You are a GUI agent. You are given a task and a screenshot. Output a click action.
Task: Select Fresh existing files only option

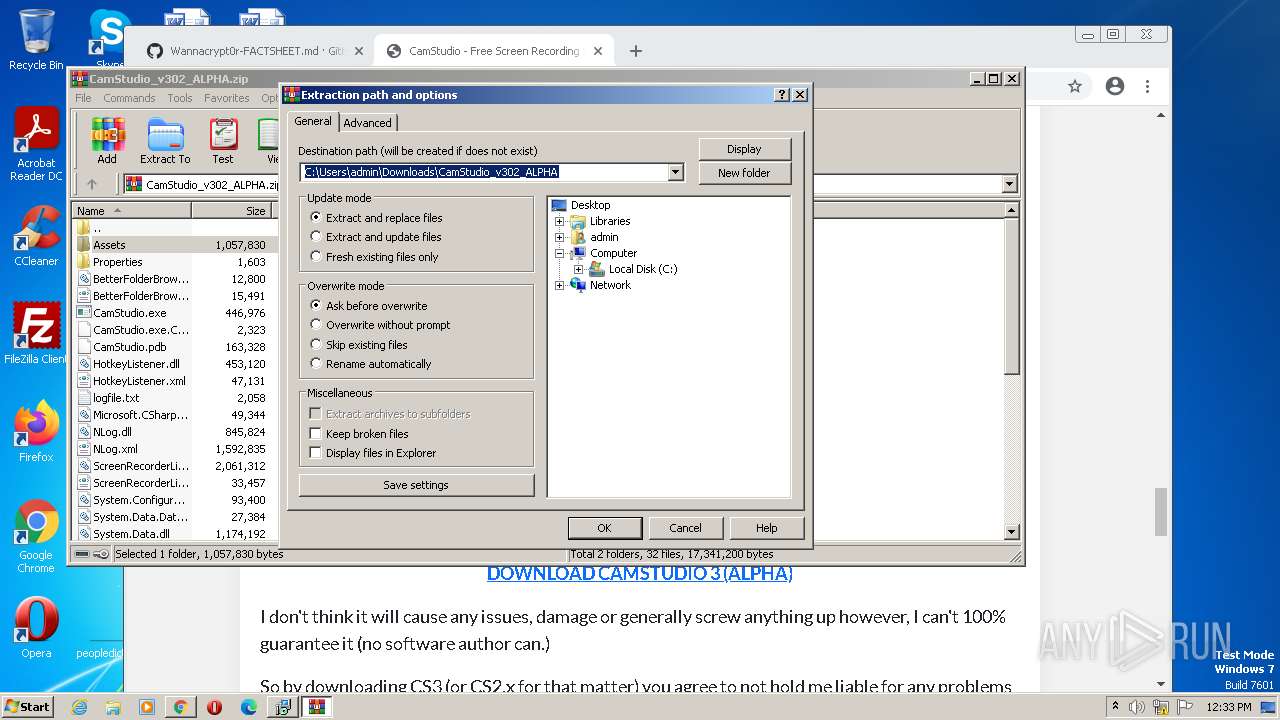click(x=374, y=257)
